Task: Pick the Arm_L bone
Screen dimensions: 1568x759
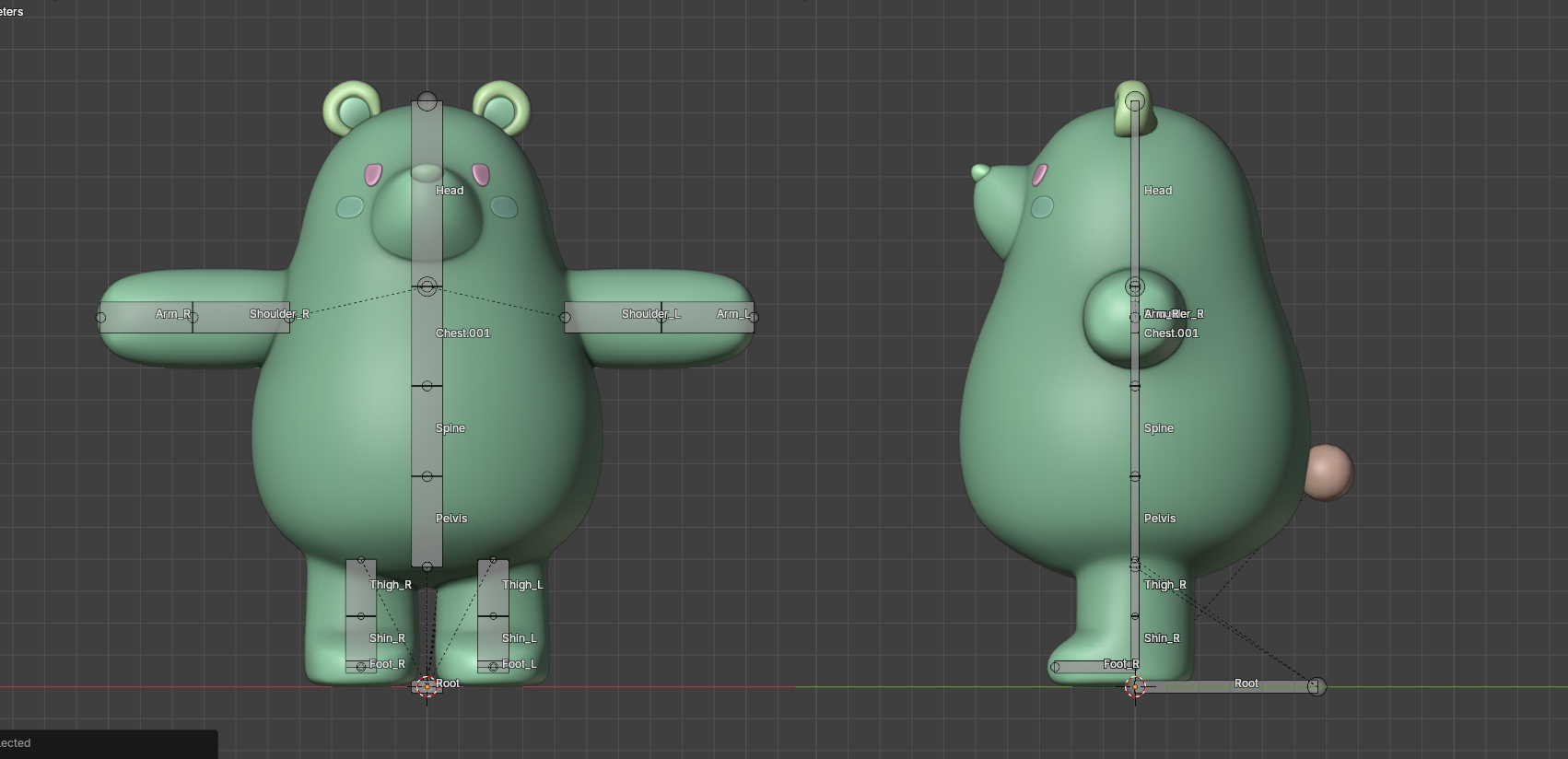Action: coord(708,317)
